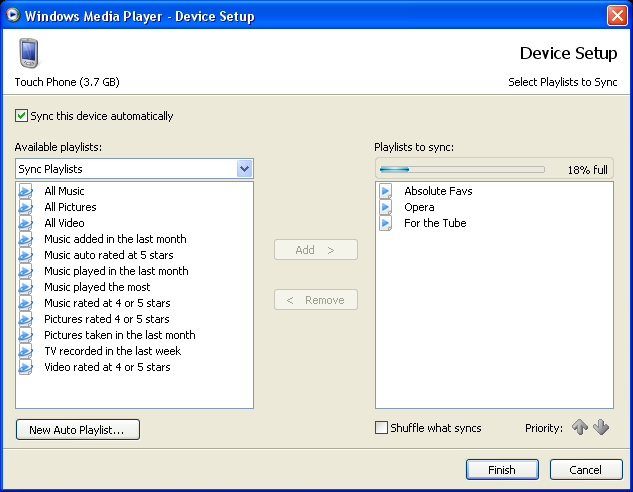
Task: Select Music played the most
Action: pyautogui.click(x=97, y=287)
